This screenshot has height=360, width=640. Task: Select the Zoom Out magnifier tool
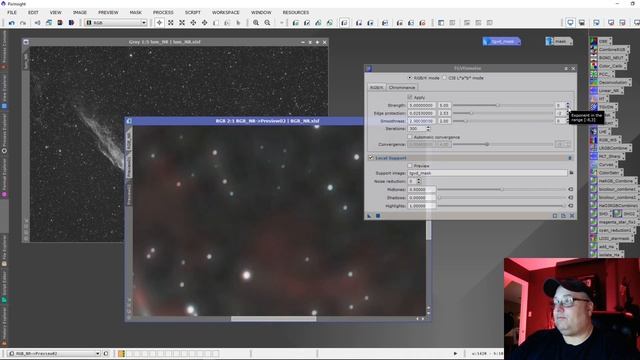pyautogui.click(x=267, y=23)
